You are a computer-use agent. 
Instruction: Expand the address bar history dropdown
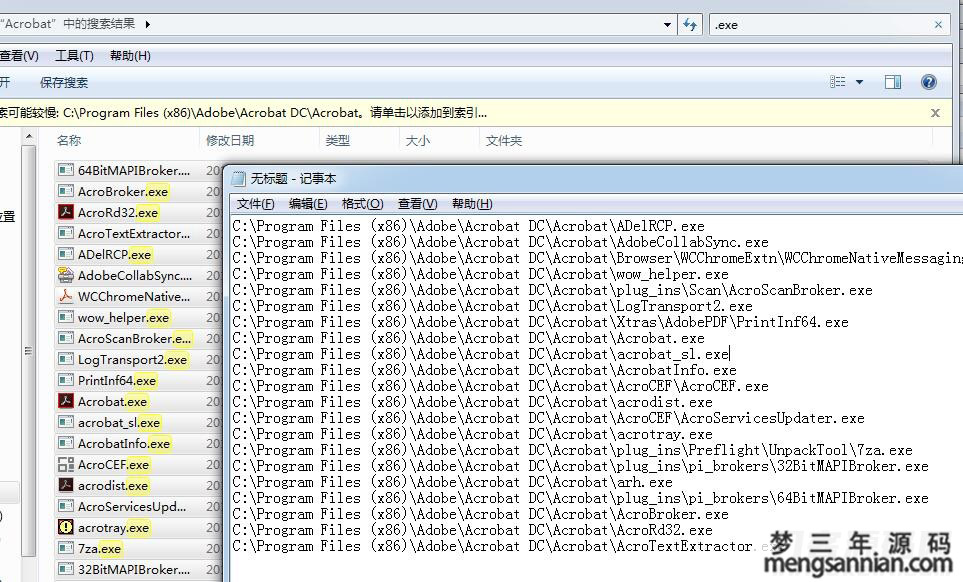point(668,25)
